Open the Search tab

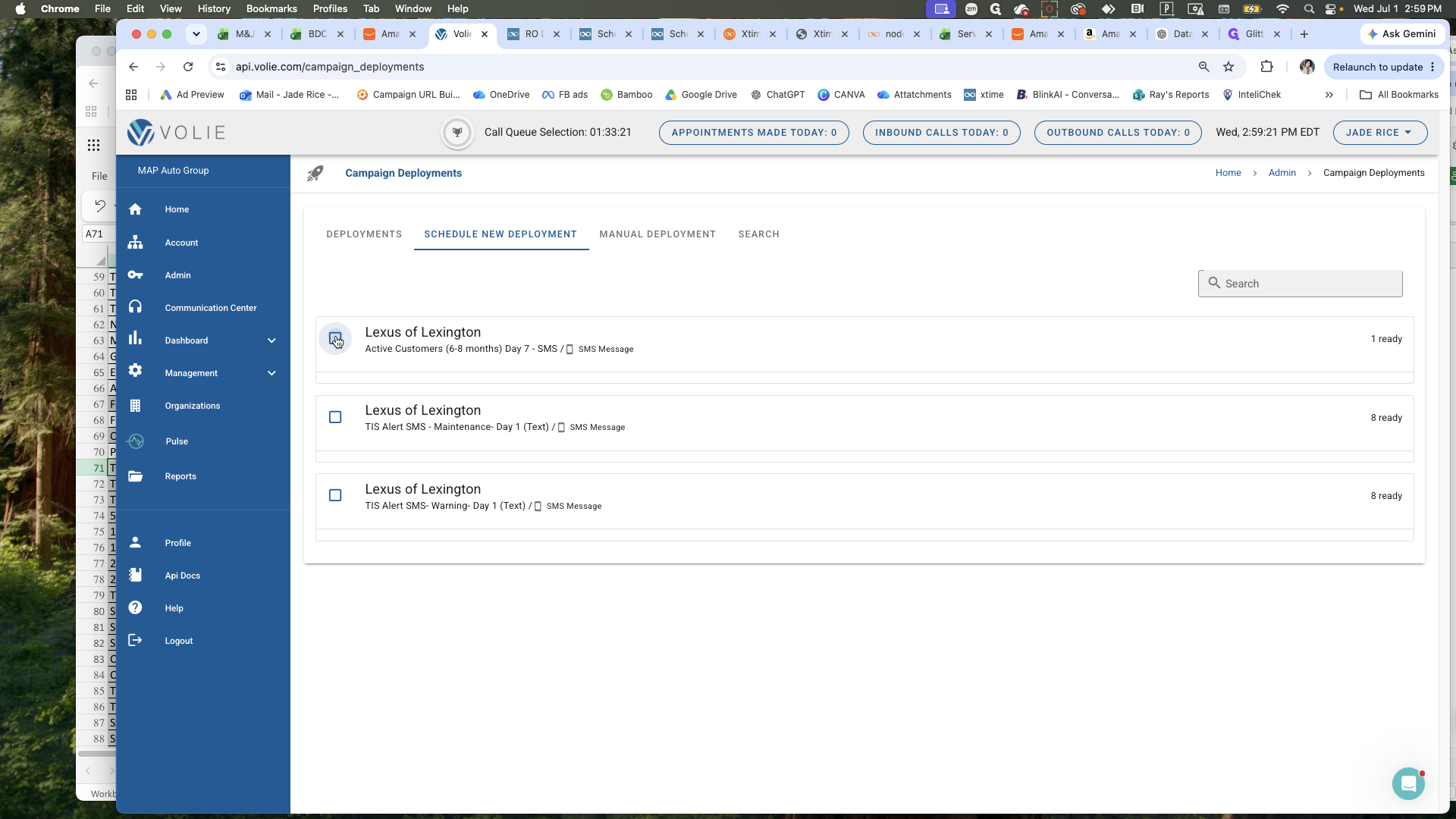coord(758,234)
